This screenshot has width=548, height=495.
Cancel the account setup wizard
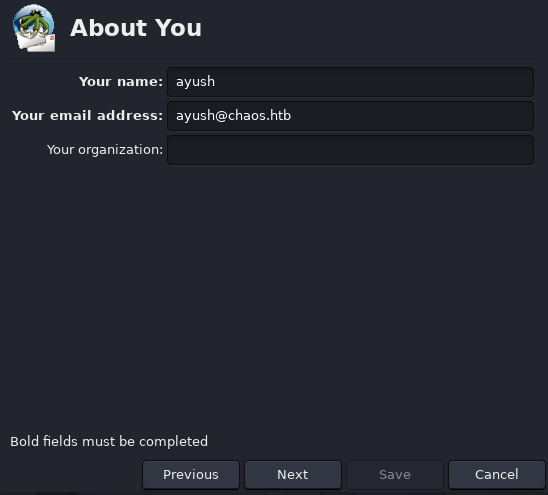pos(497,475)
